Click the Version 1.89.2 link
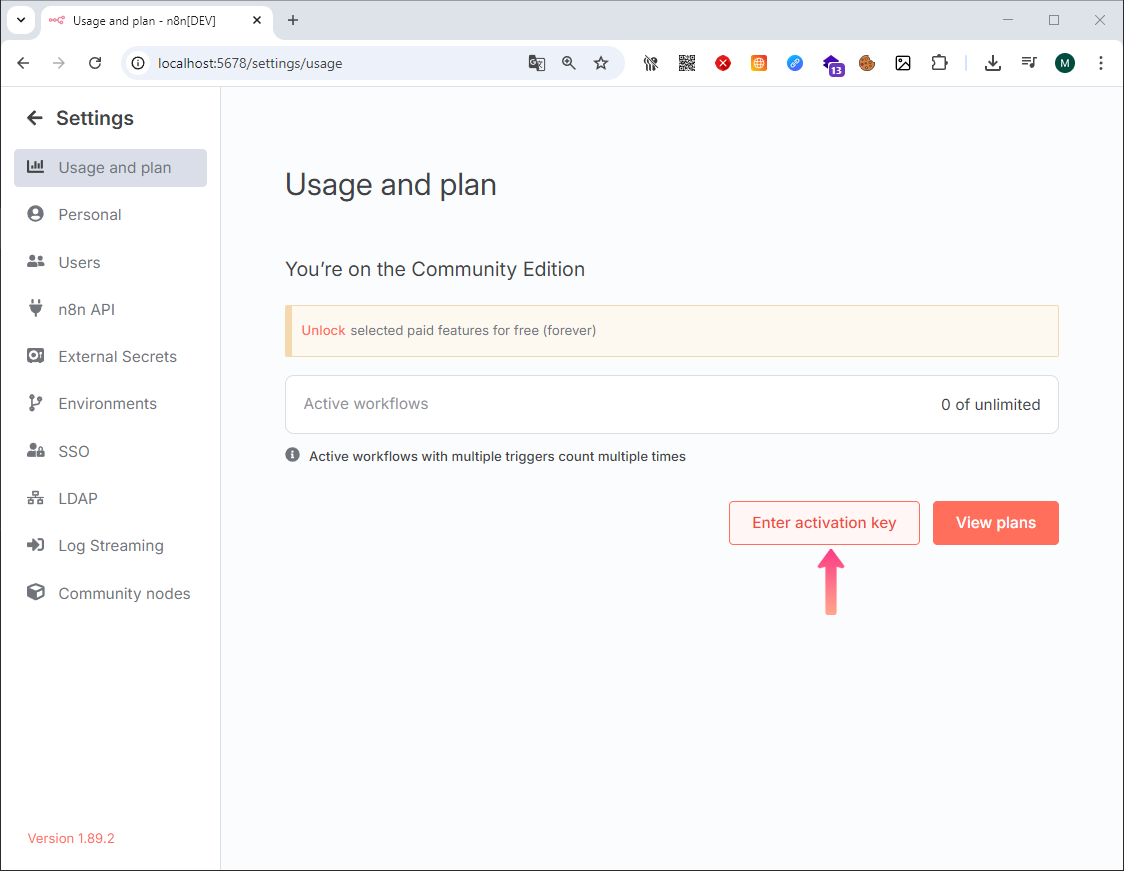Screen dimensions: 1124x871 pos(71,838)
